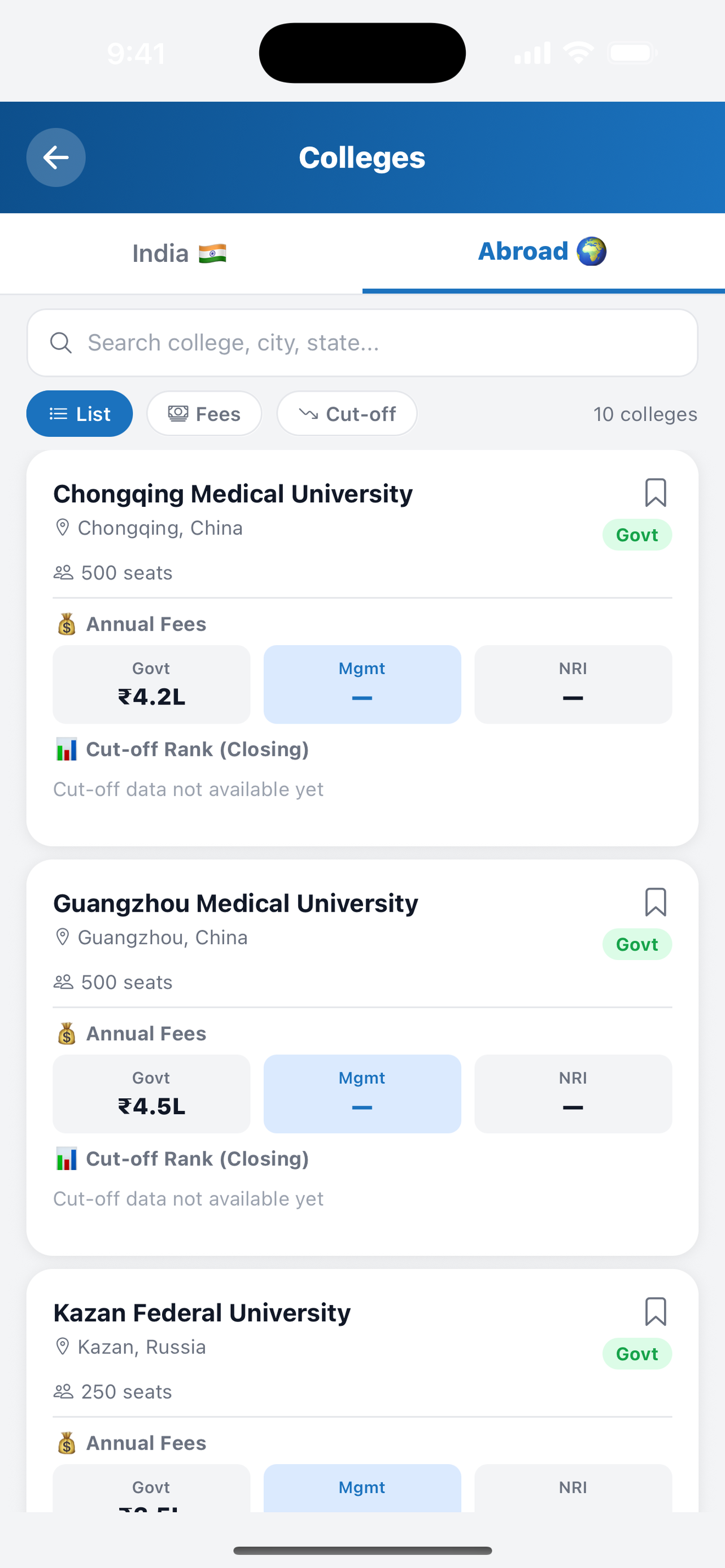Select the List view button
Screen dimensions: 725x1568
pos(80,414)
